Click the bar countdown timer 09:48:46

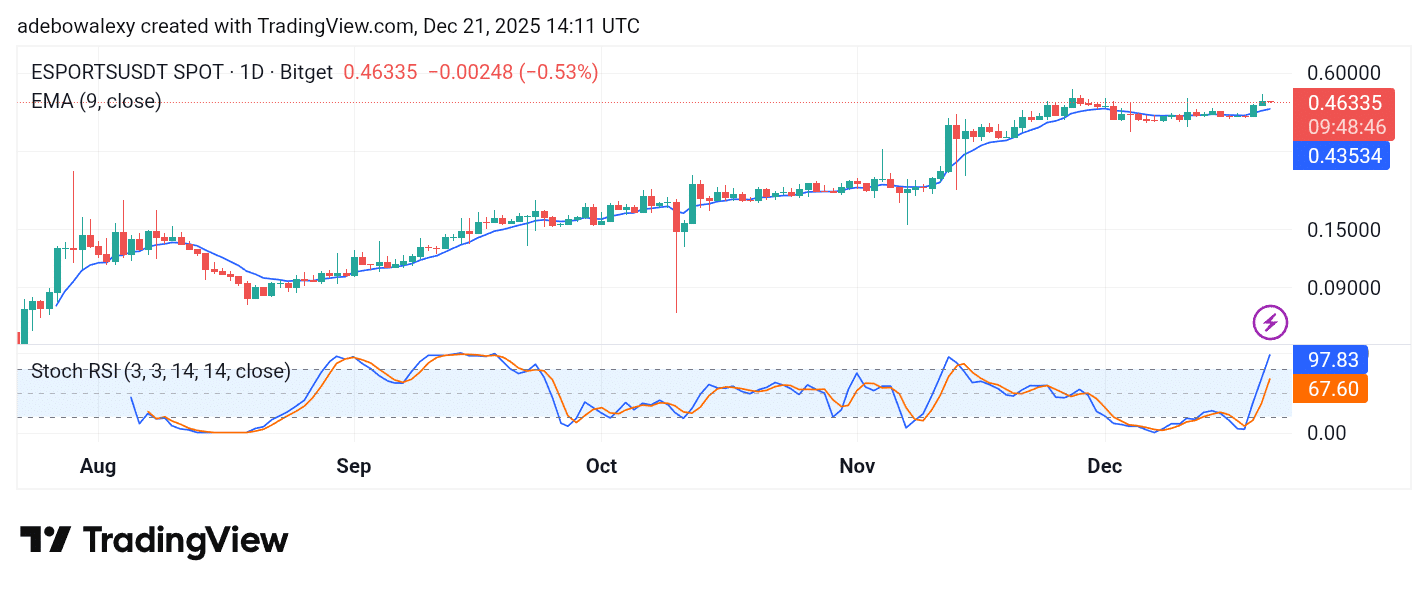click(x=1340, y=127)
